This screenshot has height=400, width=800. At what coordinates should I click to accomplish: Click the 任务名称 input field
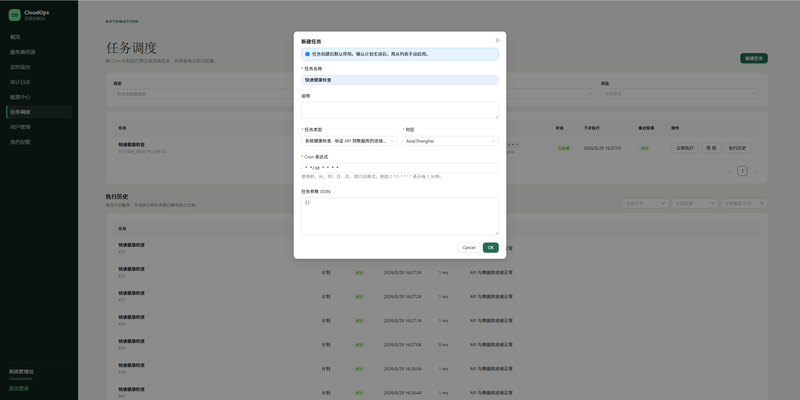click(399, 80)
